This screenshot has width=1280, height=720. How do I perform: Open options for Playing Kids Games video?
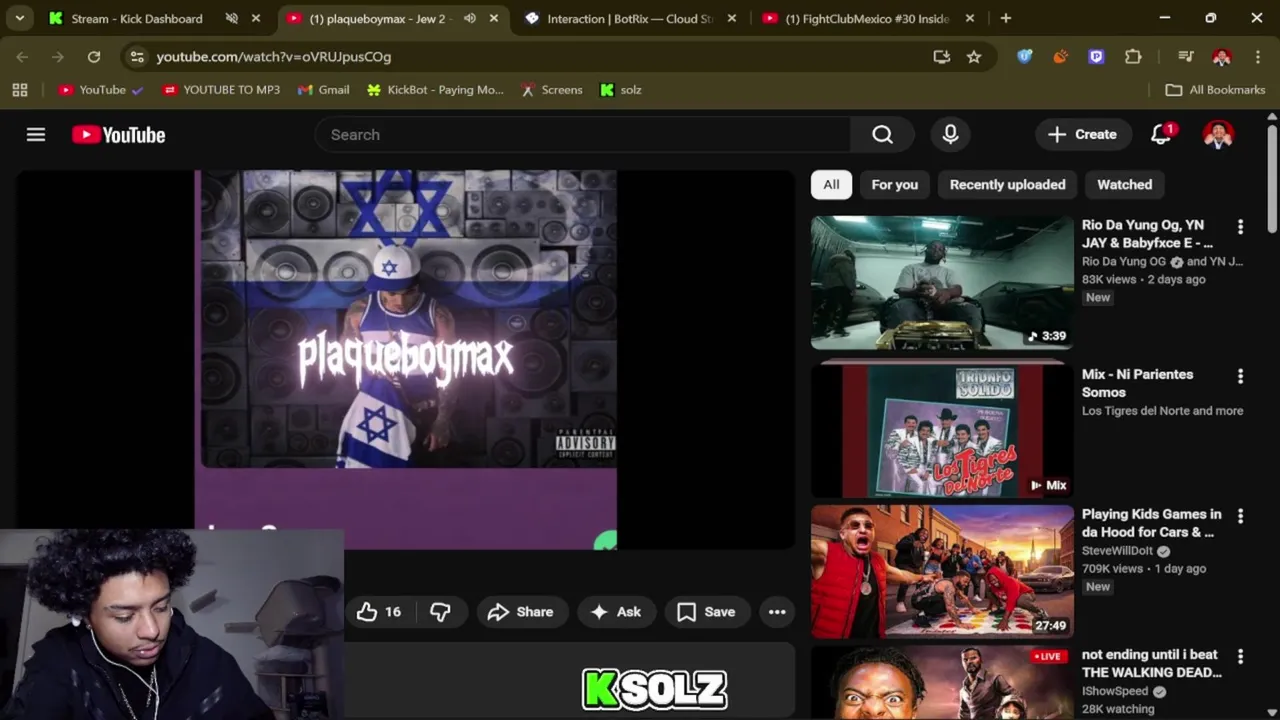[x=1240, y=516]
